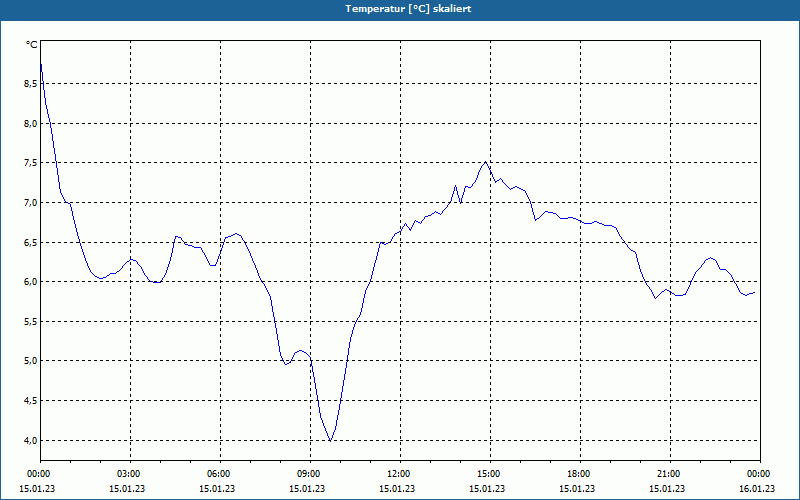800x500 pixels.
Task: Click the 21:00 time axis label
Action: coord(670,474)
